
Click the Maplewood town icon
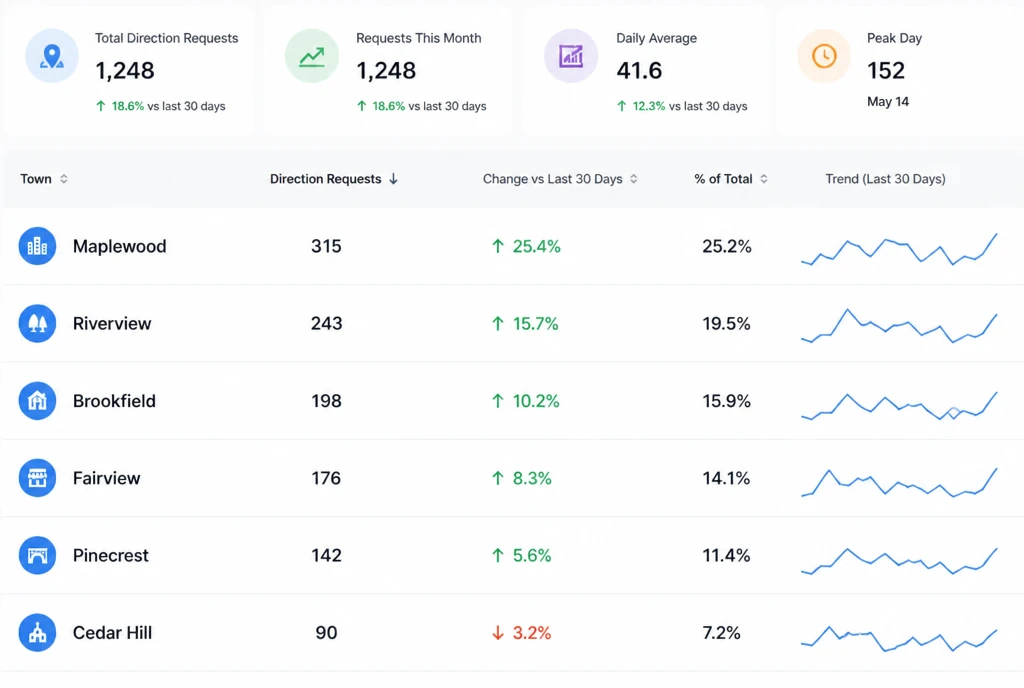(37, 246)
